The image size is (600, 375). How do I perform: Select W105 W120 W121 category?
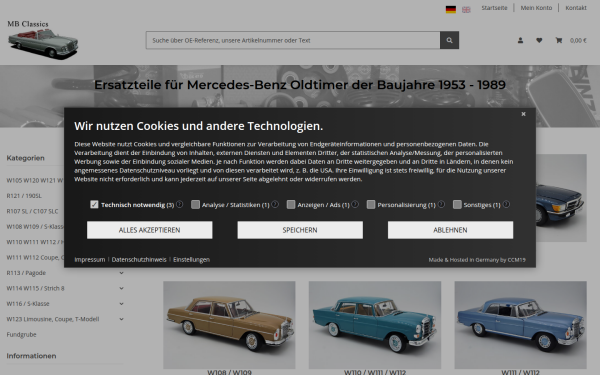tap(35, 180)
